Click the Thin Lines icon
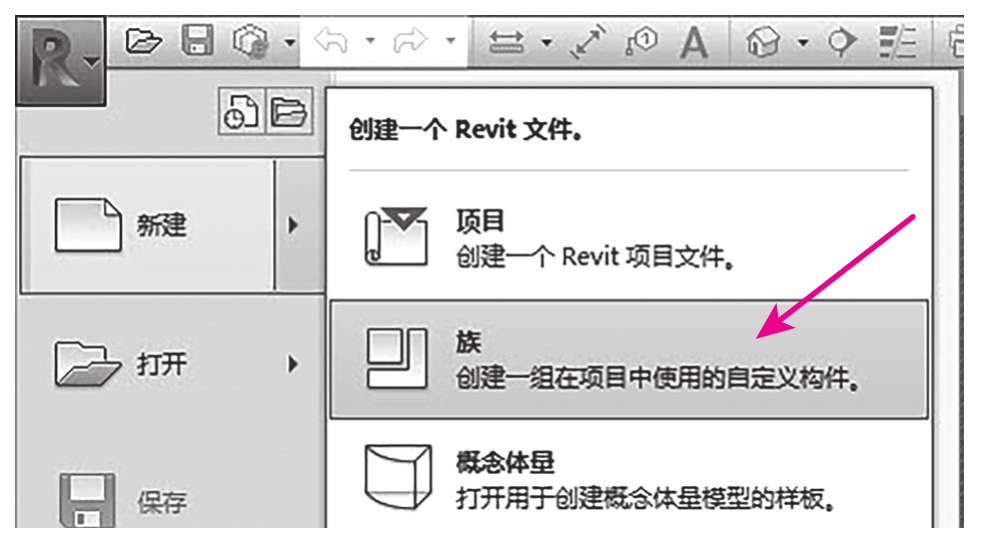This screenshot has width=991, height=545. pyautogui.click(x=897, y=42)
